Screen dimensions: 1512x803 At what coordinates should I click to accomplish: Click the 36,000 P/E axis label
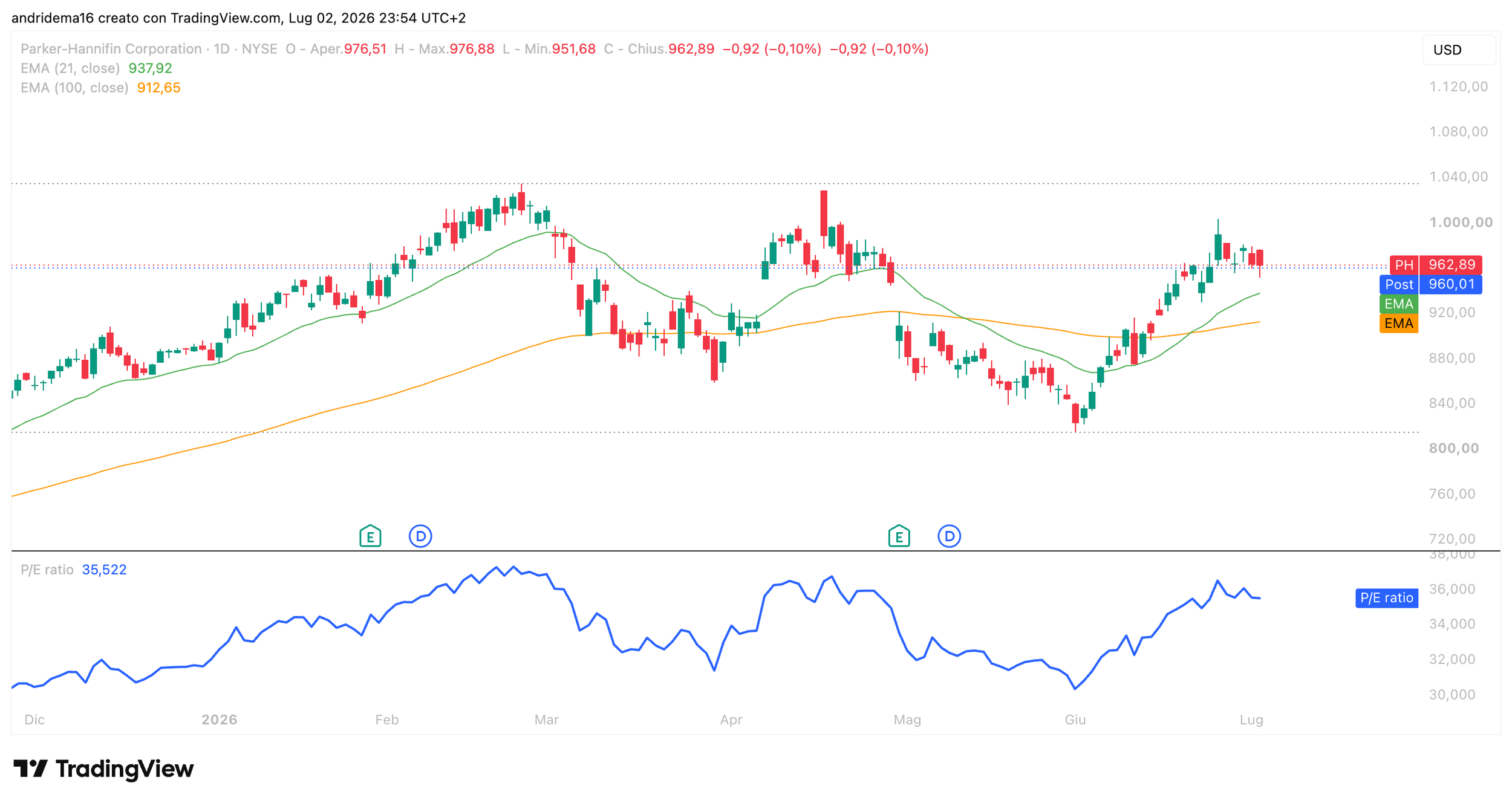pyautogui.click(x=1452, y=589)
